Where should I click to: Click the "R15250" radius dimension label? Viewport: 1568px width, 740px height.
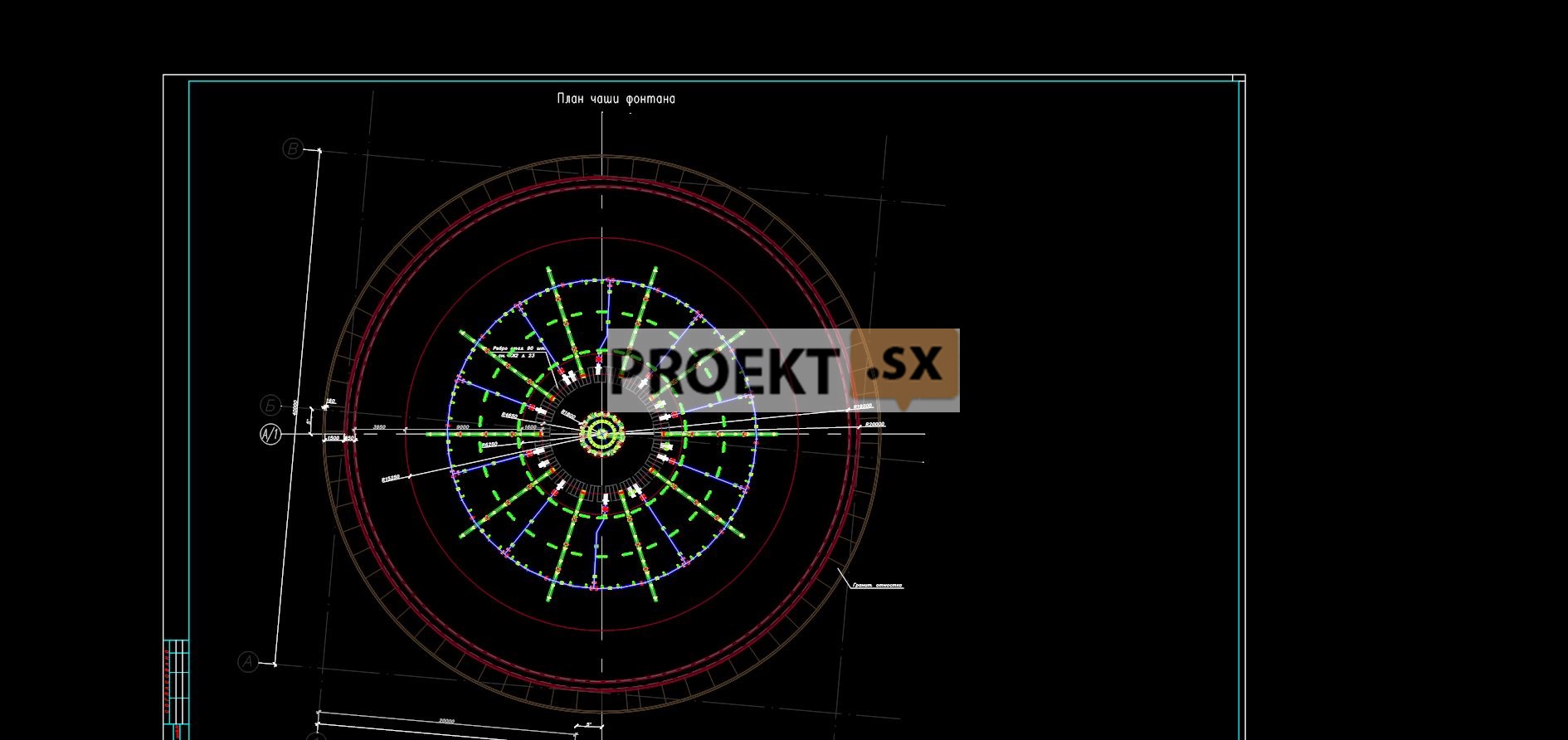coord(391,478)
